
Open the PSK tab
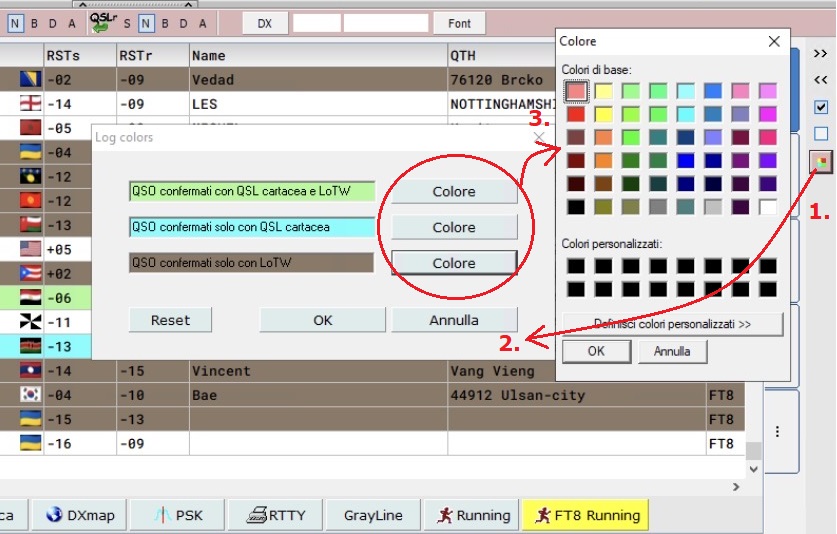tap(178, 515)
